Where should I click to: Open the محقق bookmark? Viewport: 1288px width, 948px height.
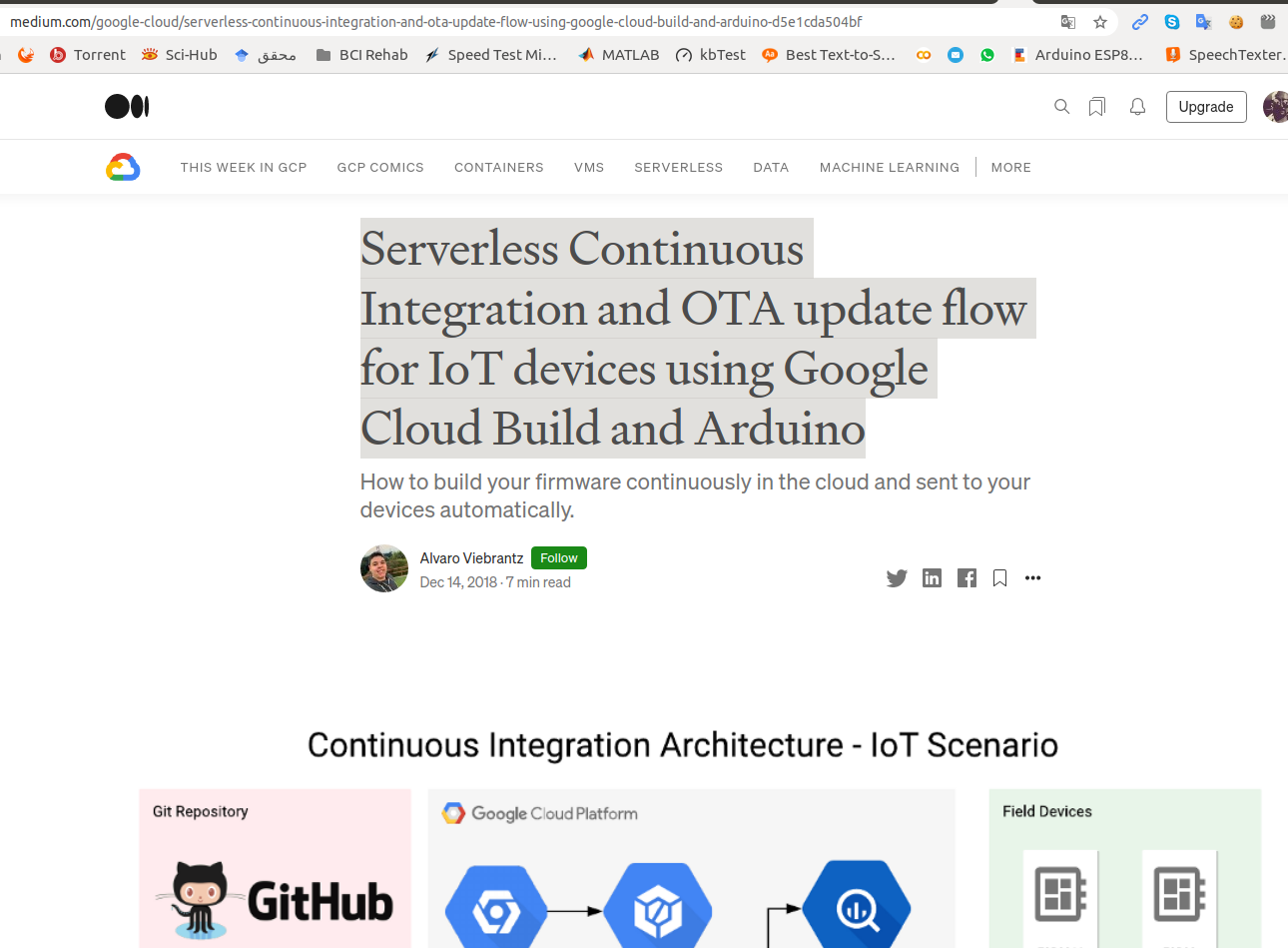265,55
